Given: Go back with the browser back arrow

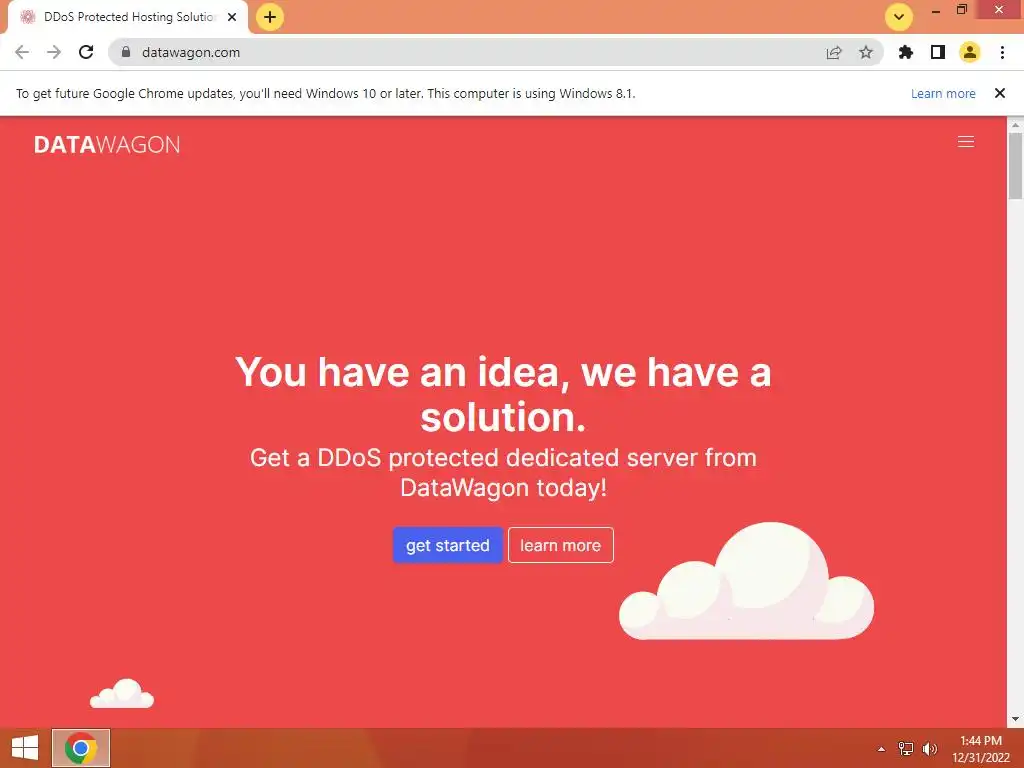Looking at the screenshot, I should click(22, 52).
